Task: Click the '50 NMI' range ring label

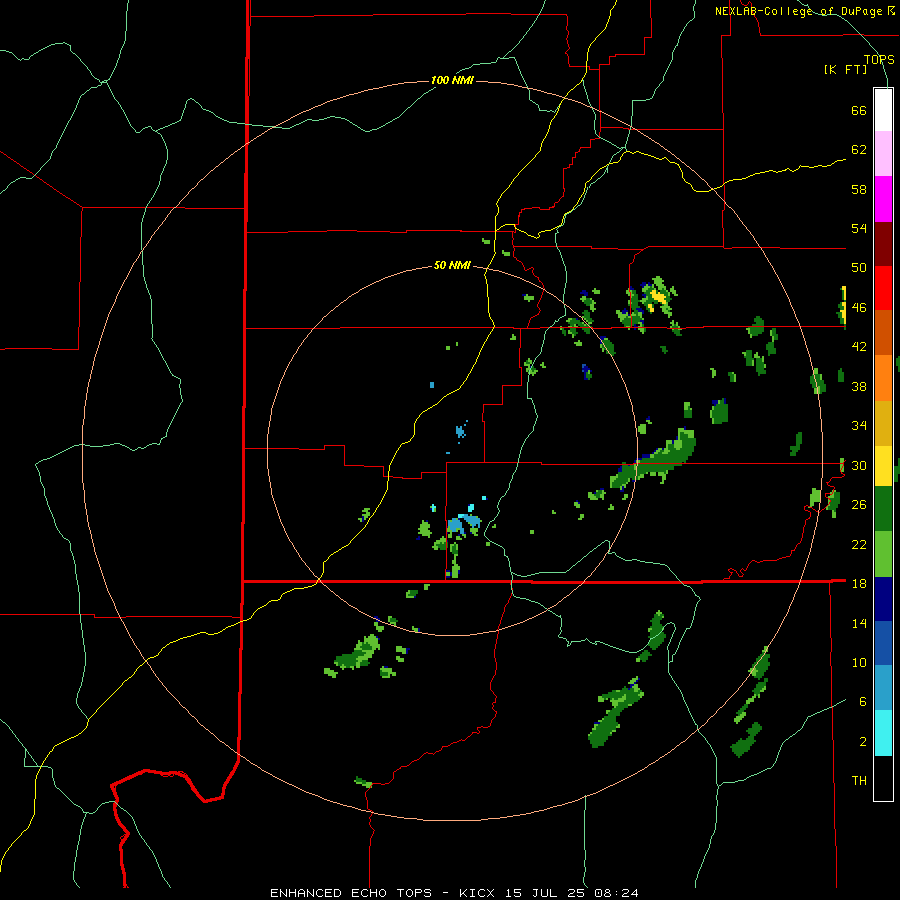Action: pos(452,265)
